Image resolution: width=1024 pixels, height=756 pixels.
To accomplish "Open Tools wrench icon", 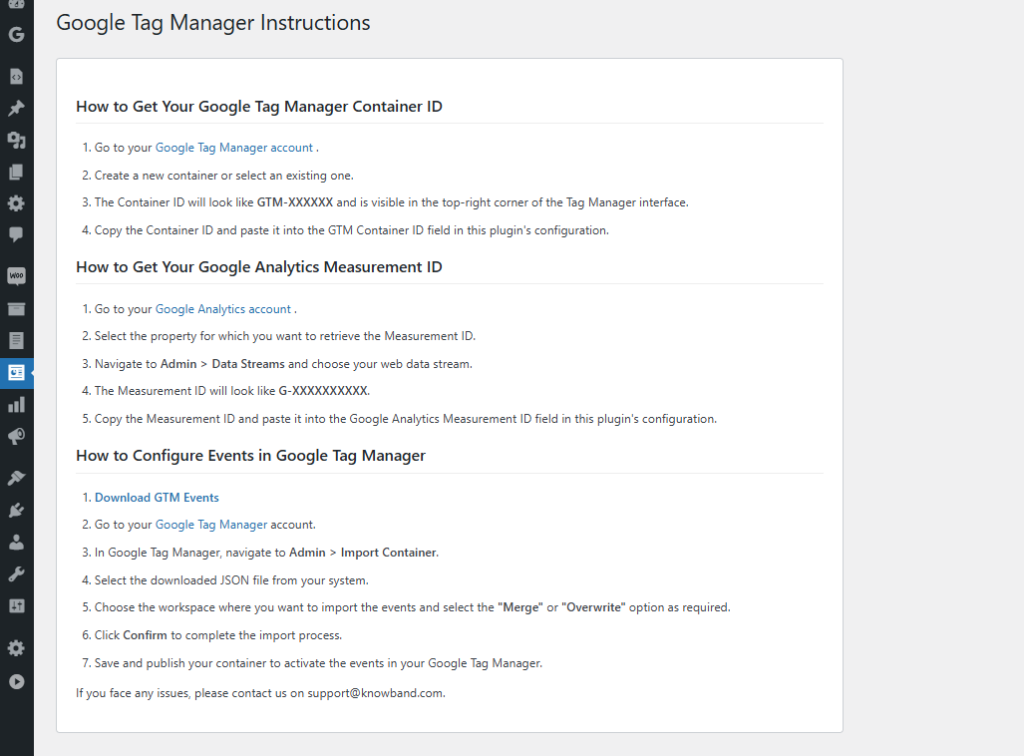I will (16, 574).
